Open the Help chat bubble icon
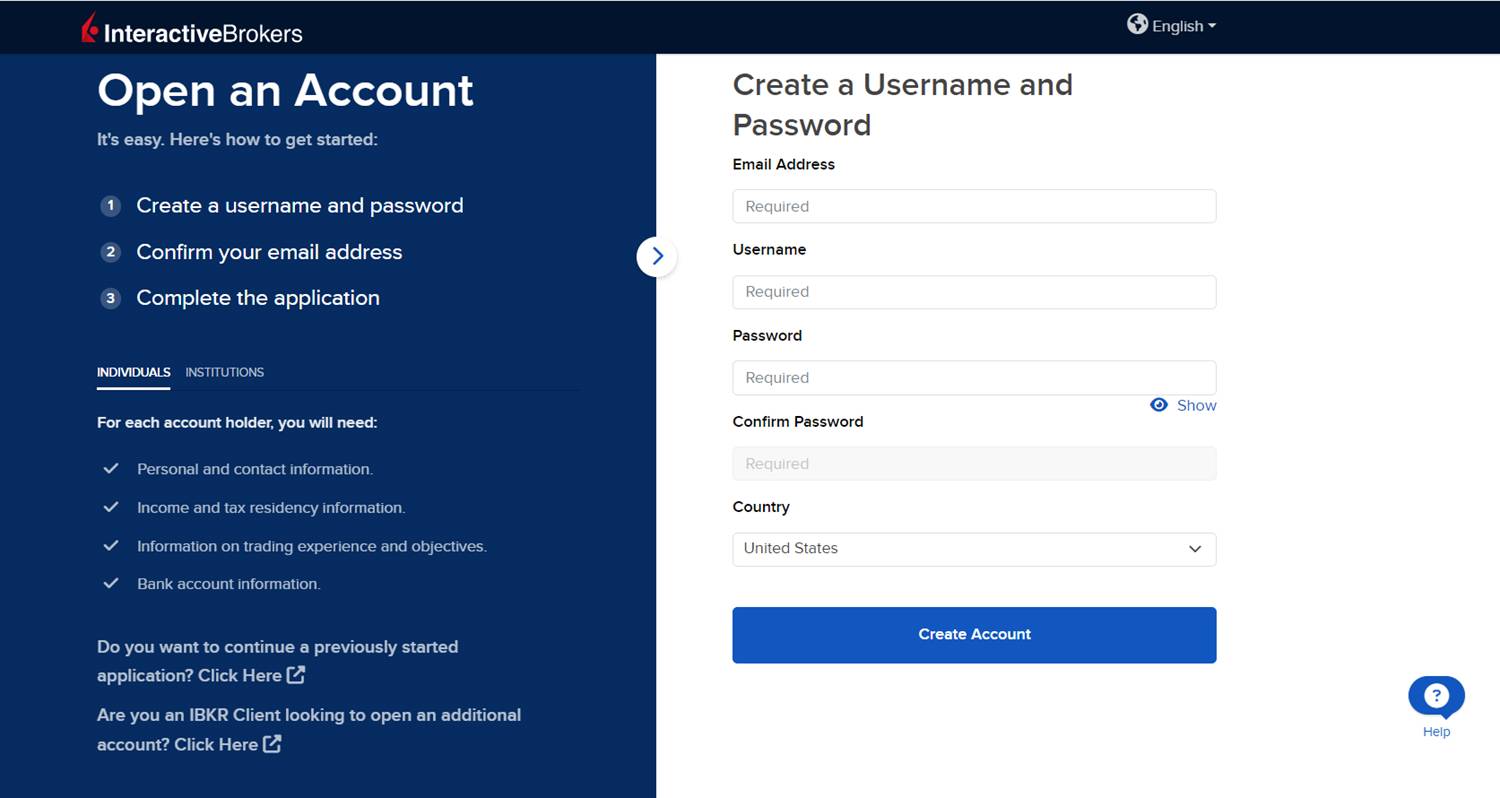 point(1436,697)
